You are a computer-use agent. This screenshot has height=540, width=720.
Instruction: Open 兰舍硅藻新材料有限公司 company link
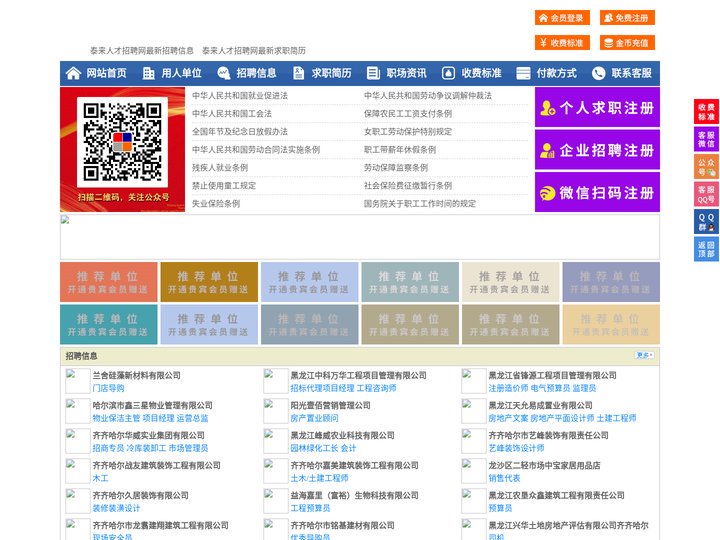click(136, 375)
